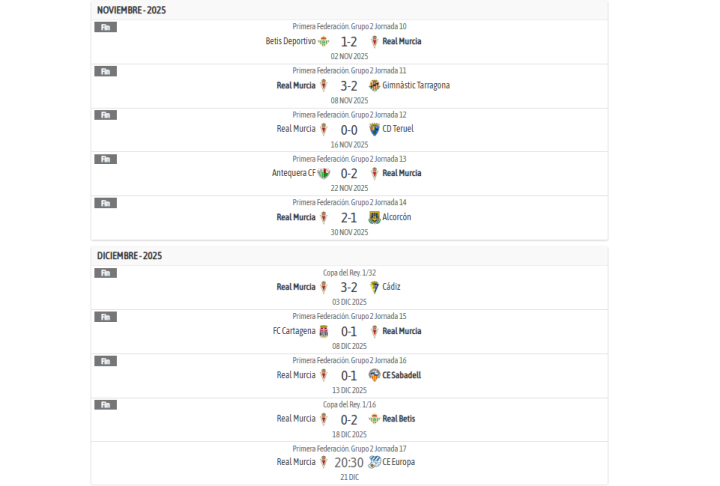Image resolution: width=720 pixels, height=486 pixels.
Task: Open the Antequera CF team link
Action: 293,173
